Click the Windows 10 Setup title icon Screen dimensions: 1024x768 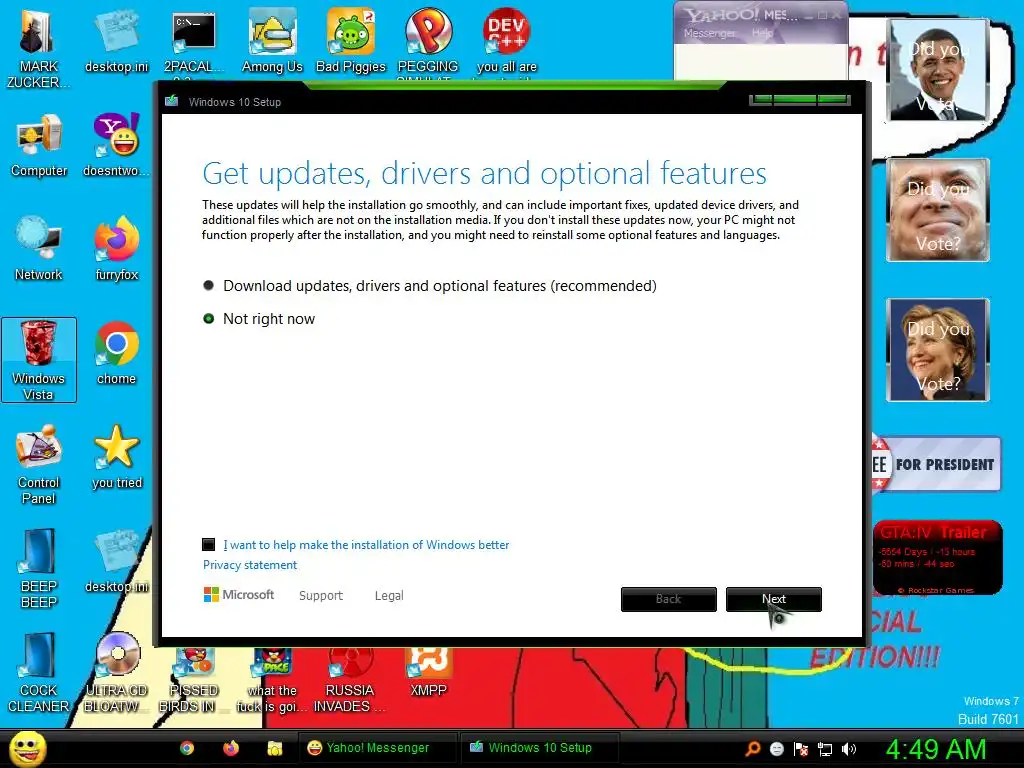[x=172, y=101]
